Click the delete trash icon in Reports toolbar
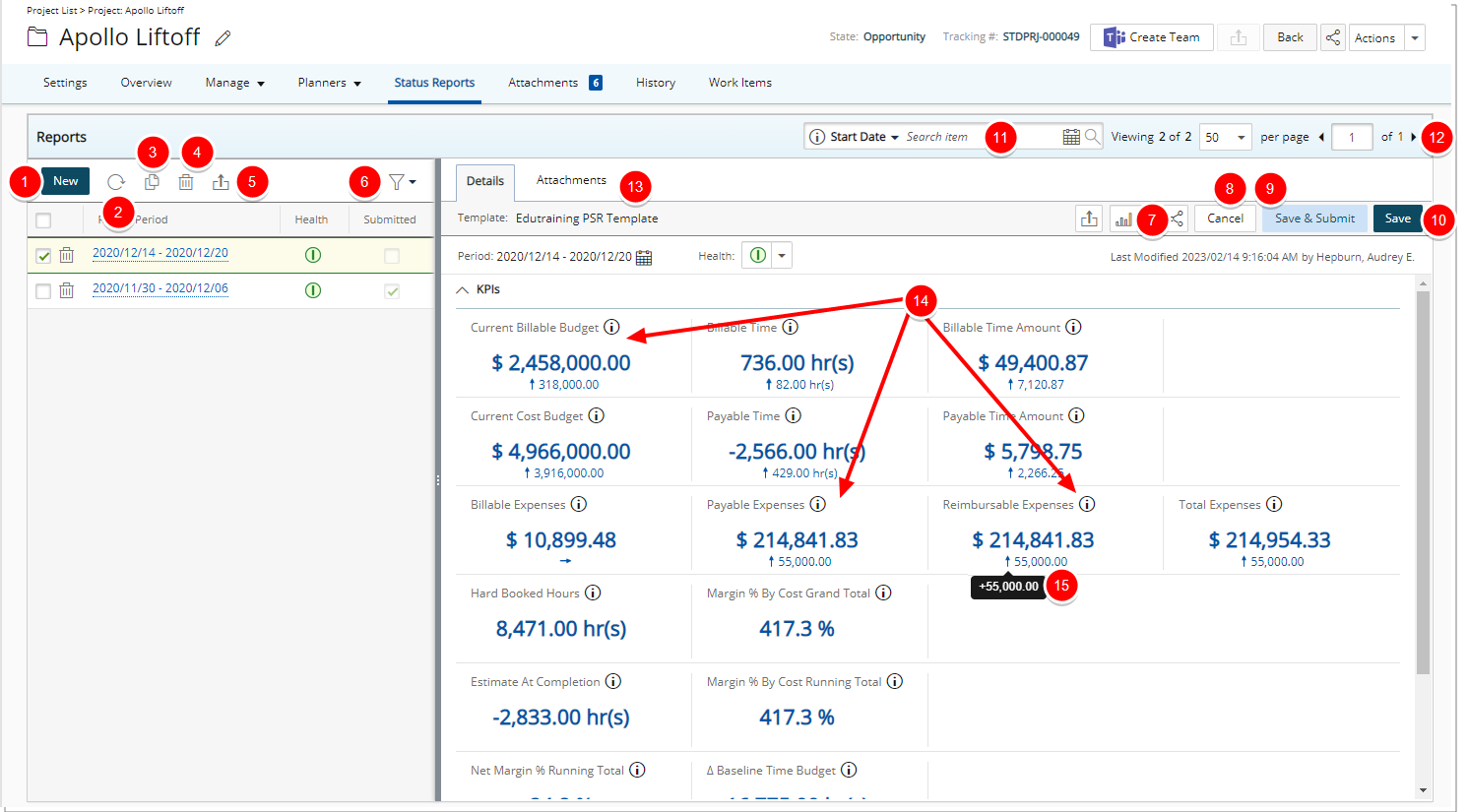 tap(186, 182)
